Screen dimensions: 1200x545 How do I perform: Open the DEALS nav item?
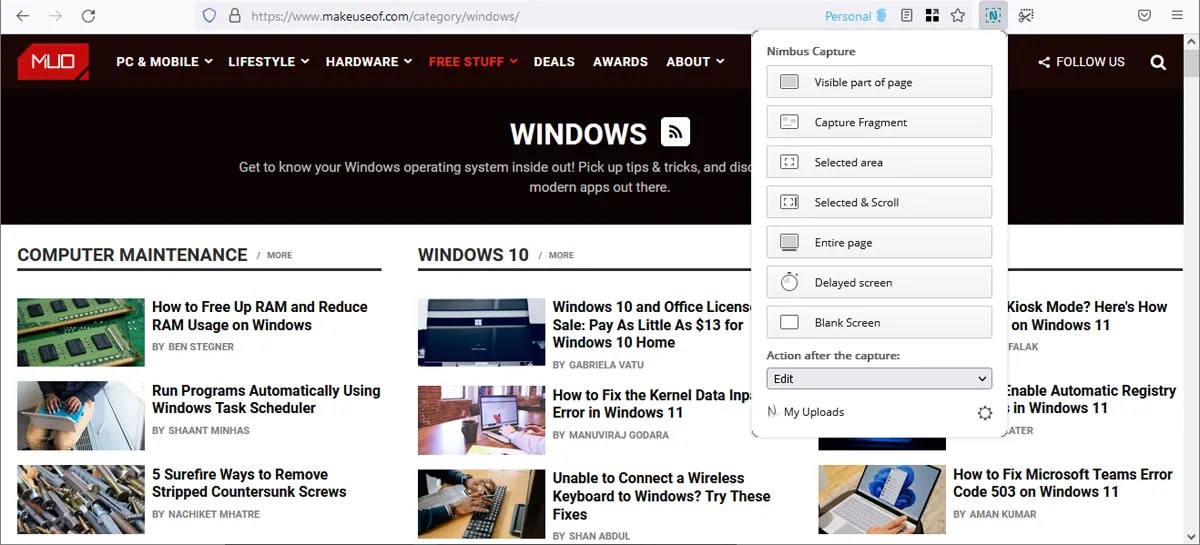pos(554,61)
